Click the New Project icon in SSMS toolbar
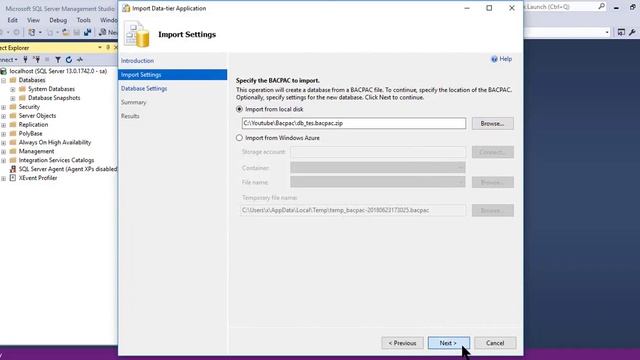This screenshot has width=640, height=360. click(x=31, y=32)
